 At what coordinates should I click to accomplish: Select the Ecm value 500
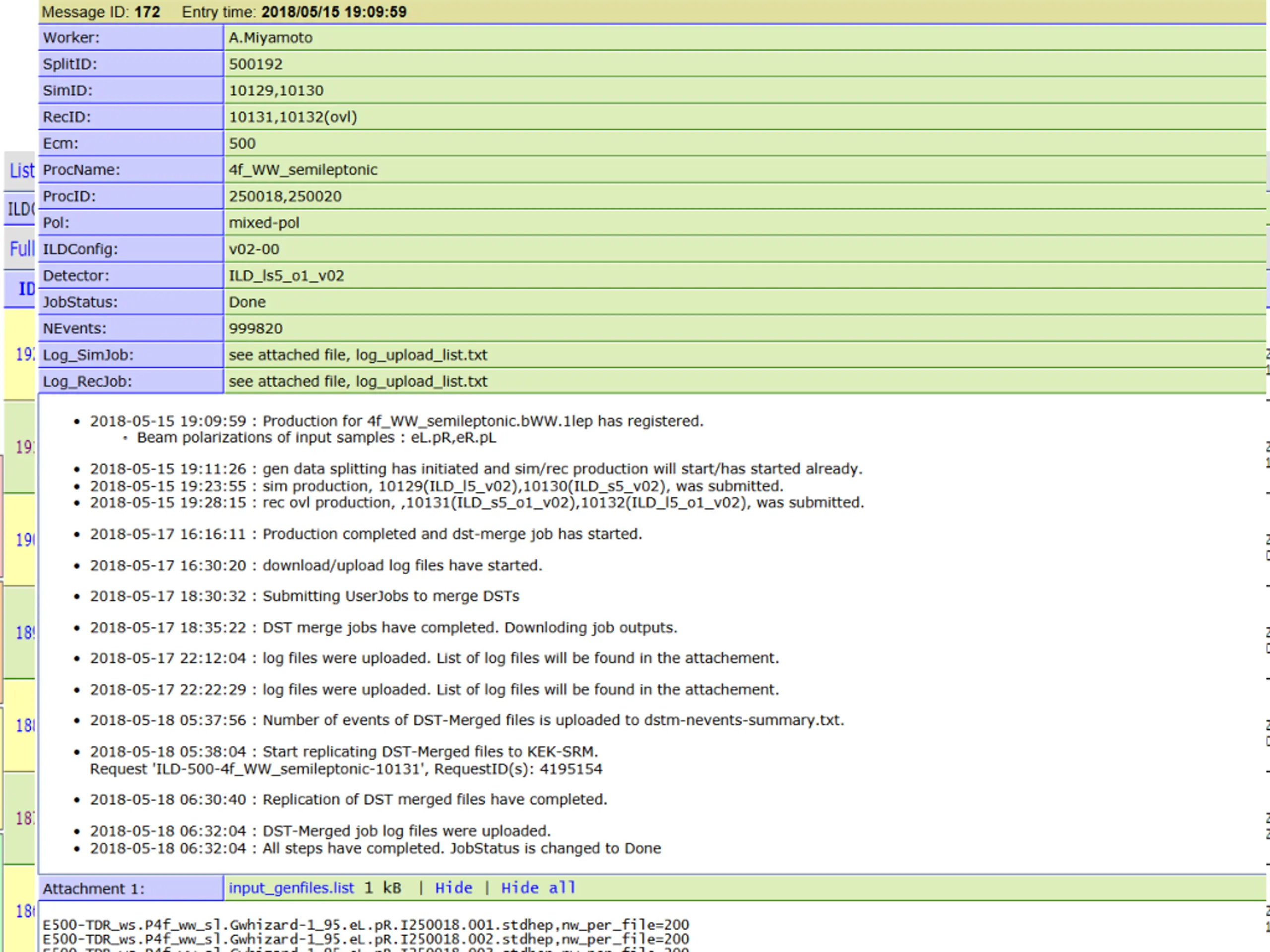[x=242, y=143]
